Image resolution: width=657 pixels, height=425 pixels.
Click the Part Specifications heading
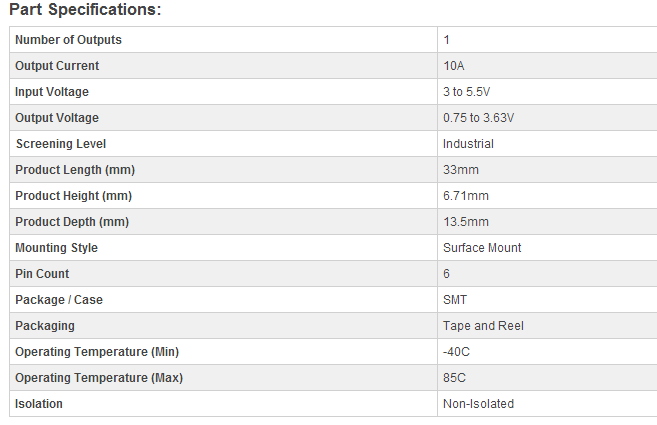85,10
